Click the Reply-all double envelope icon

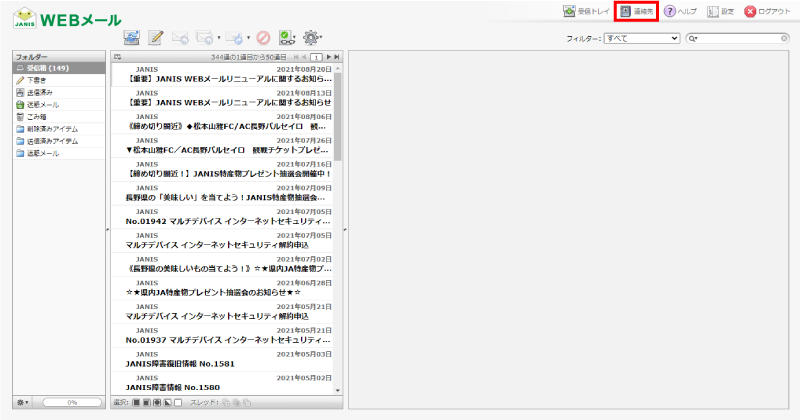tap(205, 38)
